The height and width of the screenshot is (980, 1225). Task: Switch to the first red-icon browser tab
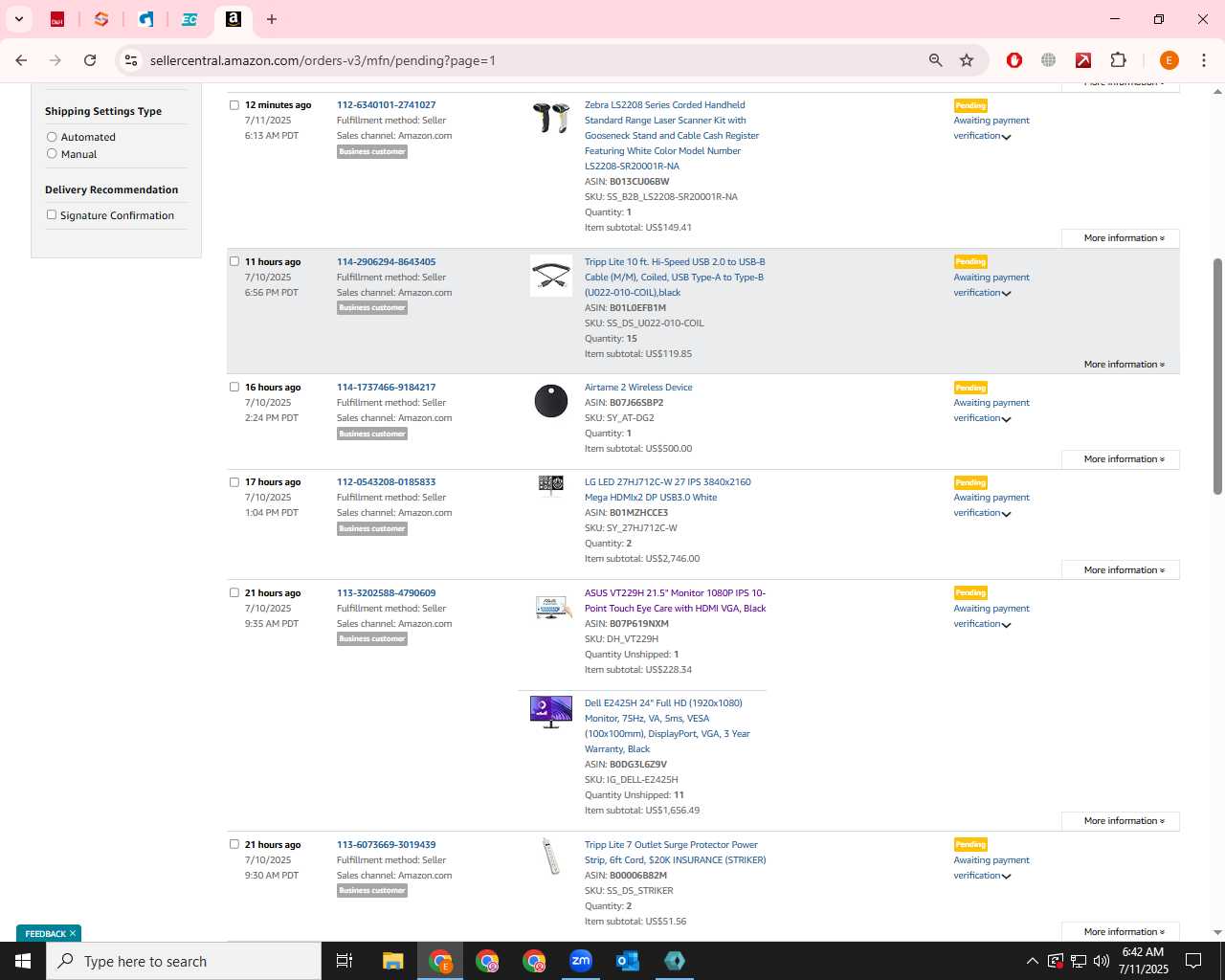(57, 19)
